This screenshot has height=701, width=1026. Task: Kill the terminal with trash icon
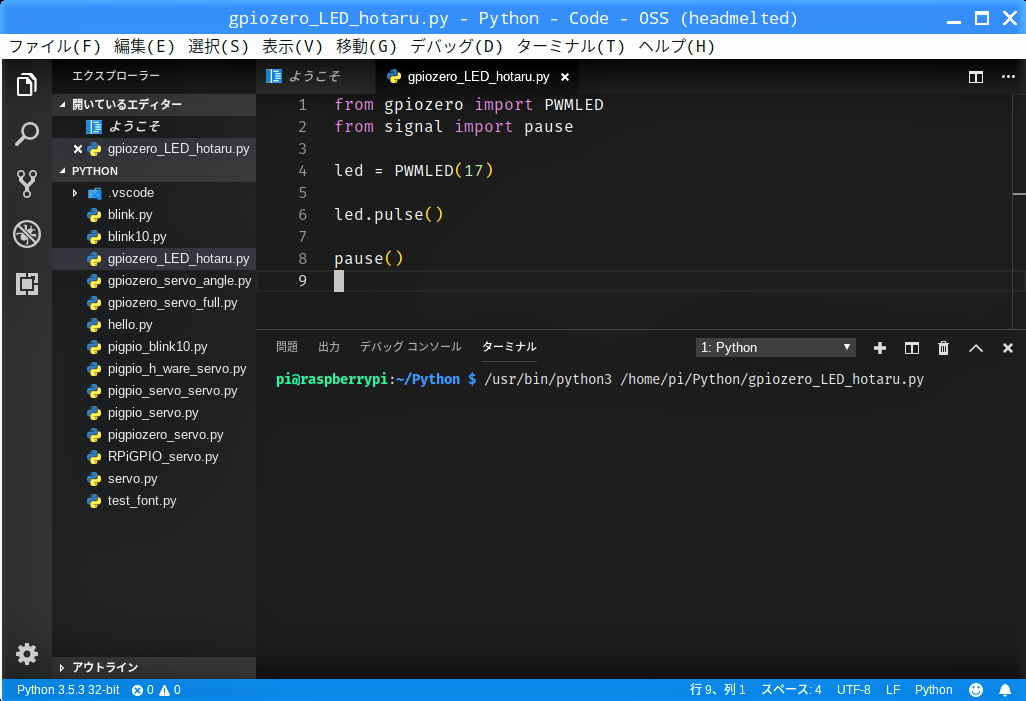pos(944,348)
